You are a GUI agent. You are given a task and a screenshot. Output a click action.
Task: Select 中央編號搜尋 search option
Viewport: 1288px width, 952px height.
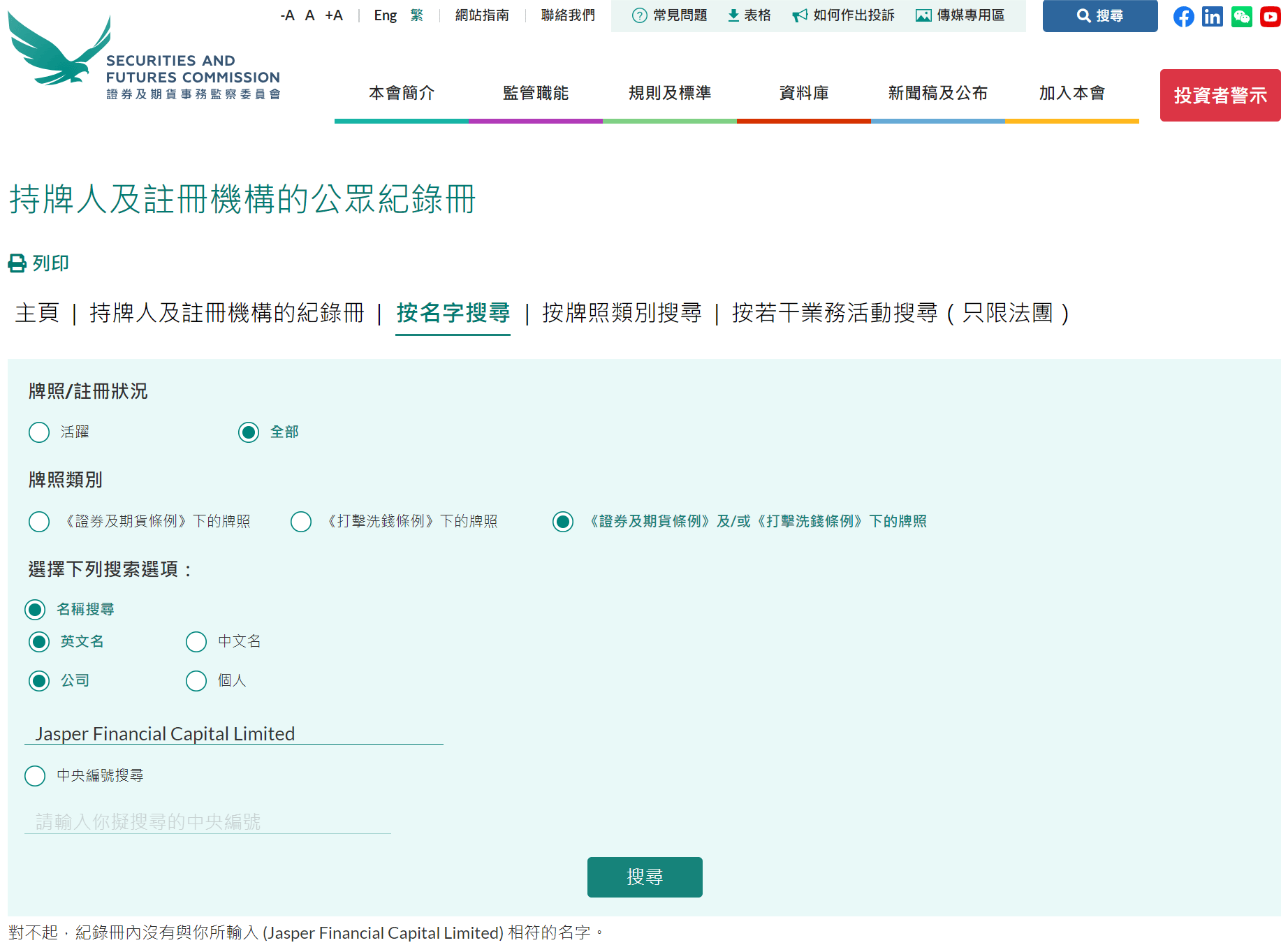pos(35,776)
